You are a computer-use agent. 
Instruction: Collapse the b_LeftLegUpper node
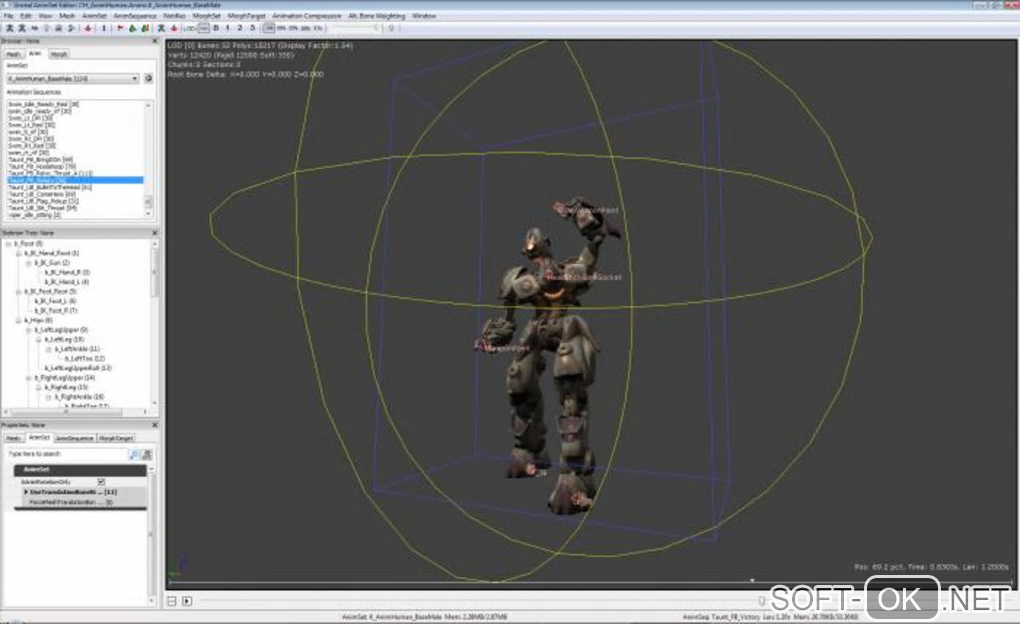(x=29, y=330)
